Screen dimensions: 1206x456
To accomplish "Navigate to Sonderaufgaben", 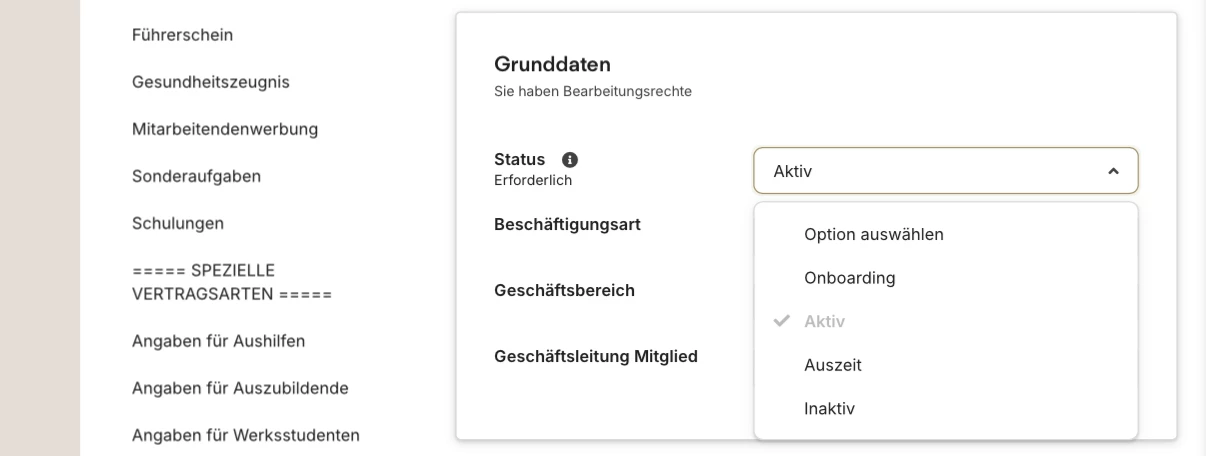I will tap(196, 176).
